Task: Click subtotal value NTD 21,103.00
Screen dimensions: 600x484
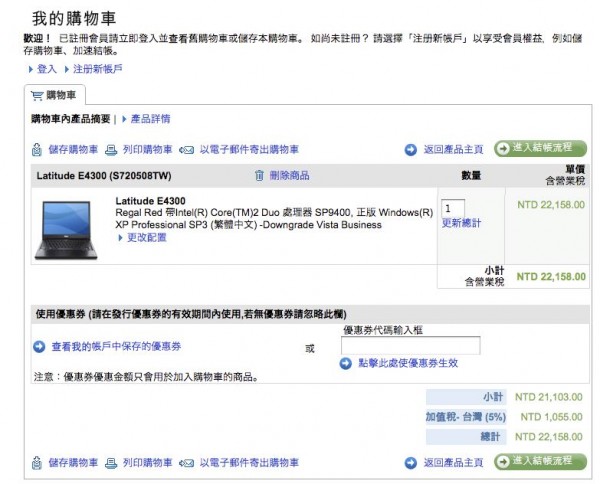Action: [549, 397]
